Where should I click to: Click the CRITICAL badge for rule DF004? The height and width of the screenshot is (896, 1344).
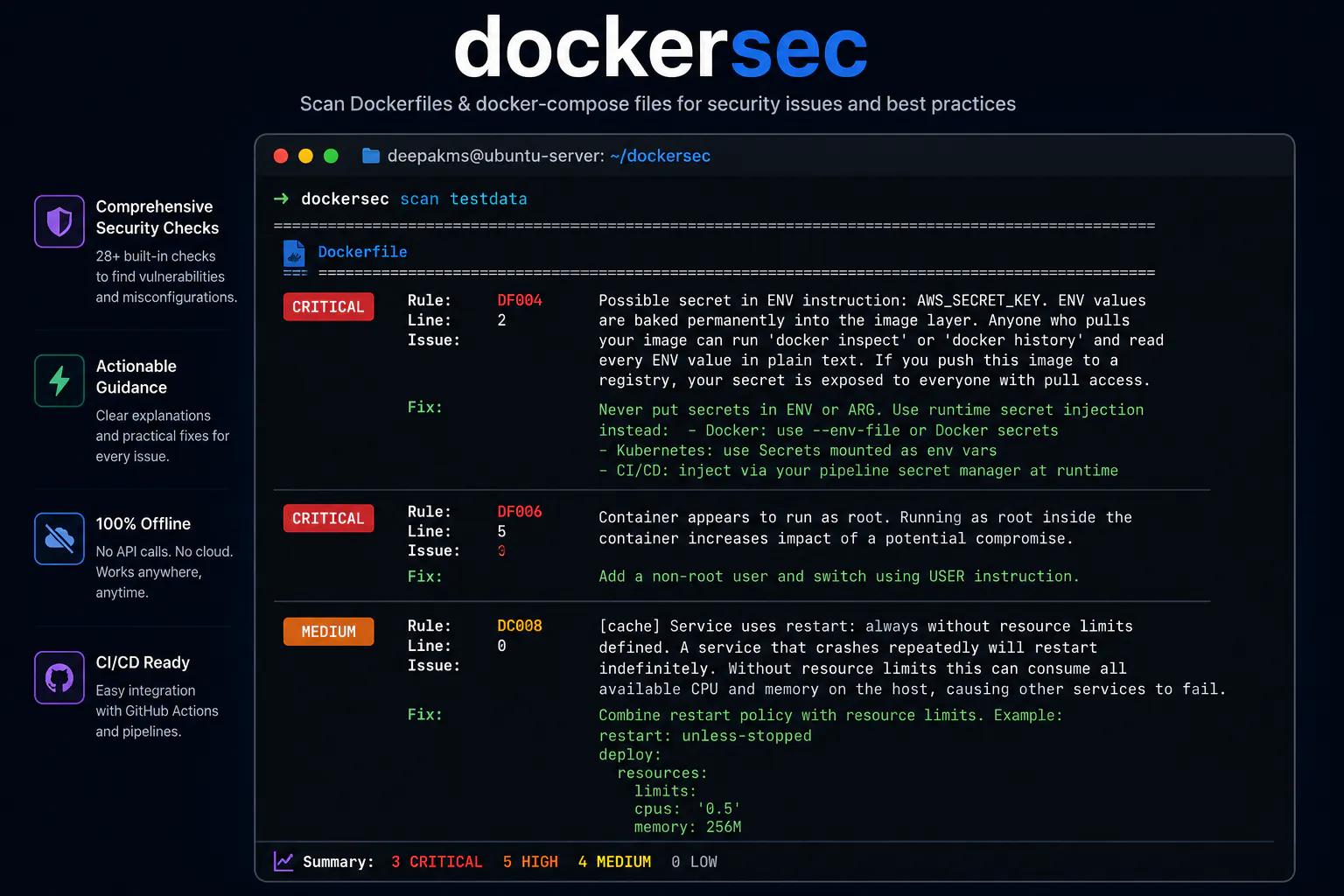coord(328,306)
